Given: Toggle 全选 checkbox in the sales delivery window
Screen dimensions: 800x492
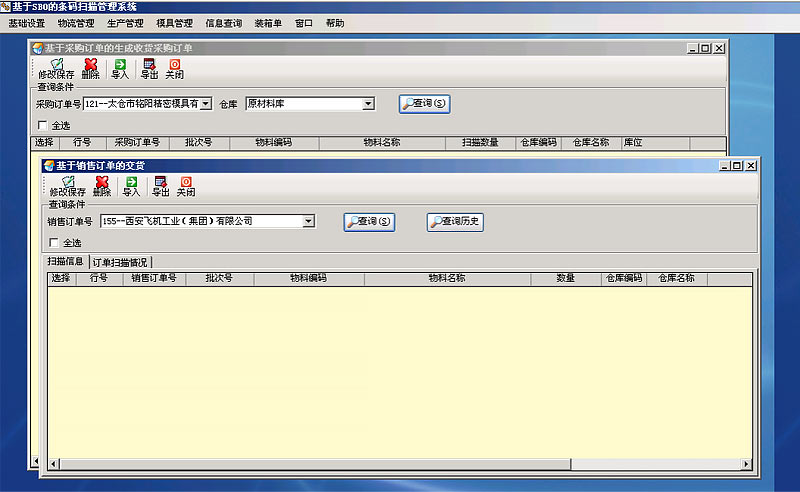Looking at the screenshot, I should pos(54,242).
